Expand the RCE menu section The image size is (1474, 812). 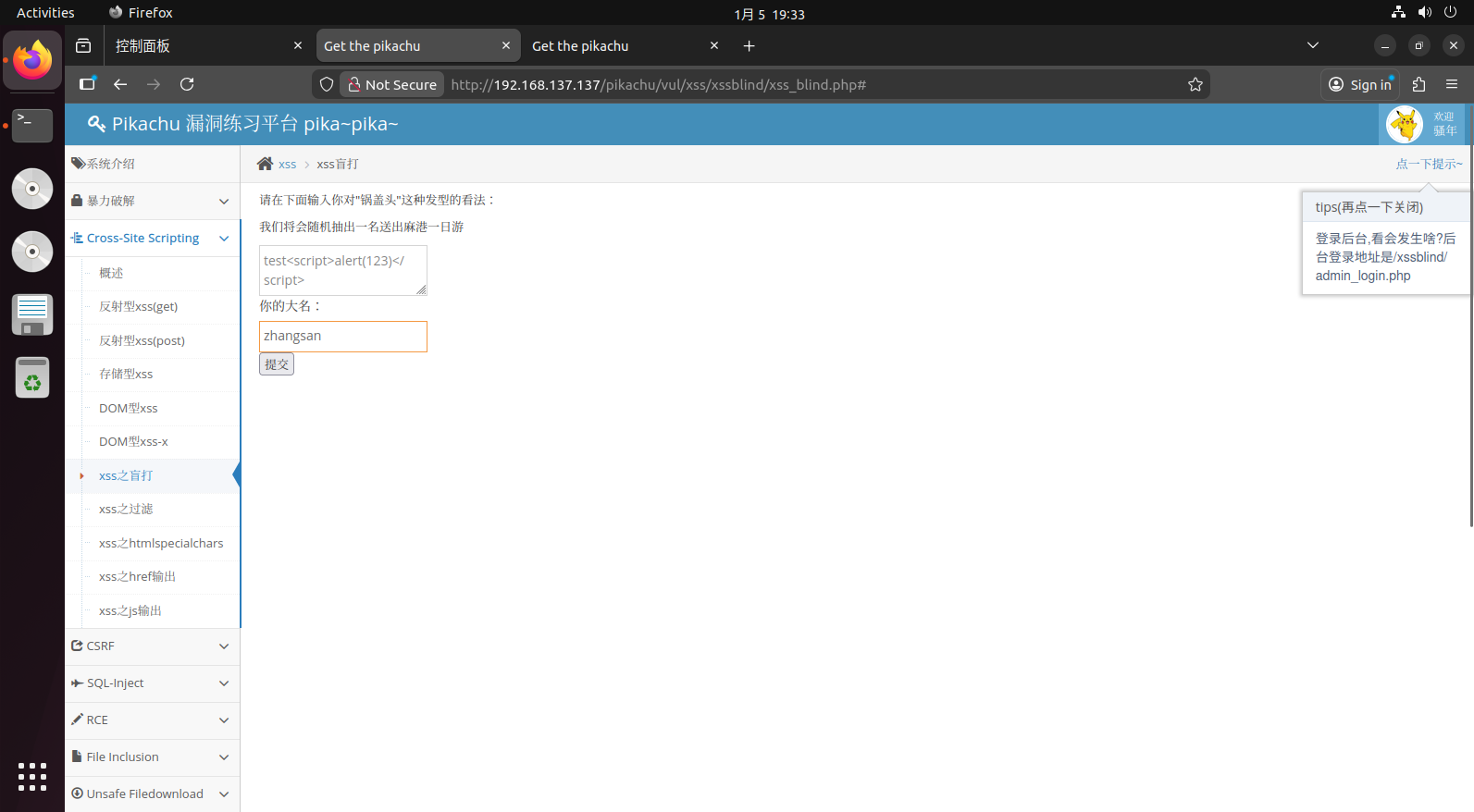pyautogui.click(x=153, y=720)
